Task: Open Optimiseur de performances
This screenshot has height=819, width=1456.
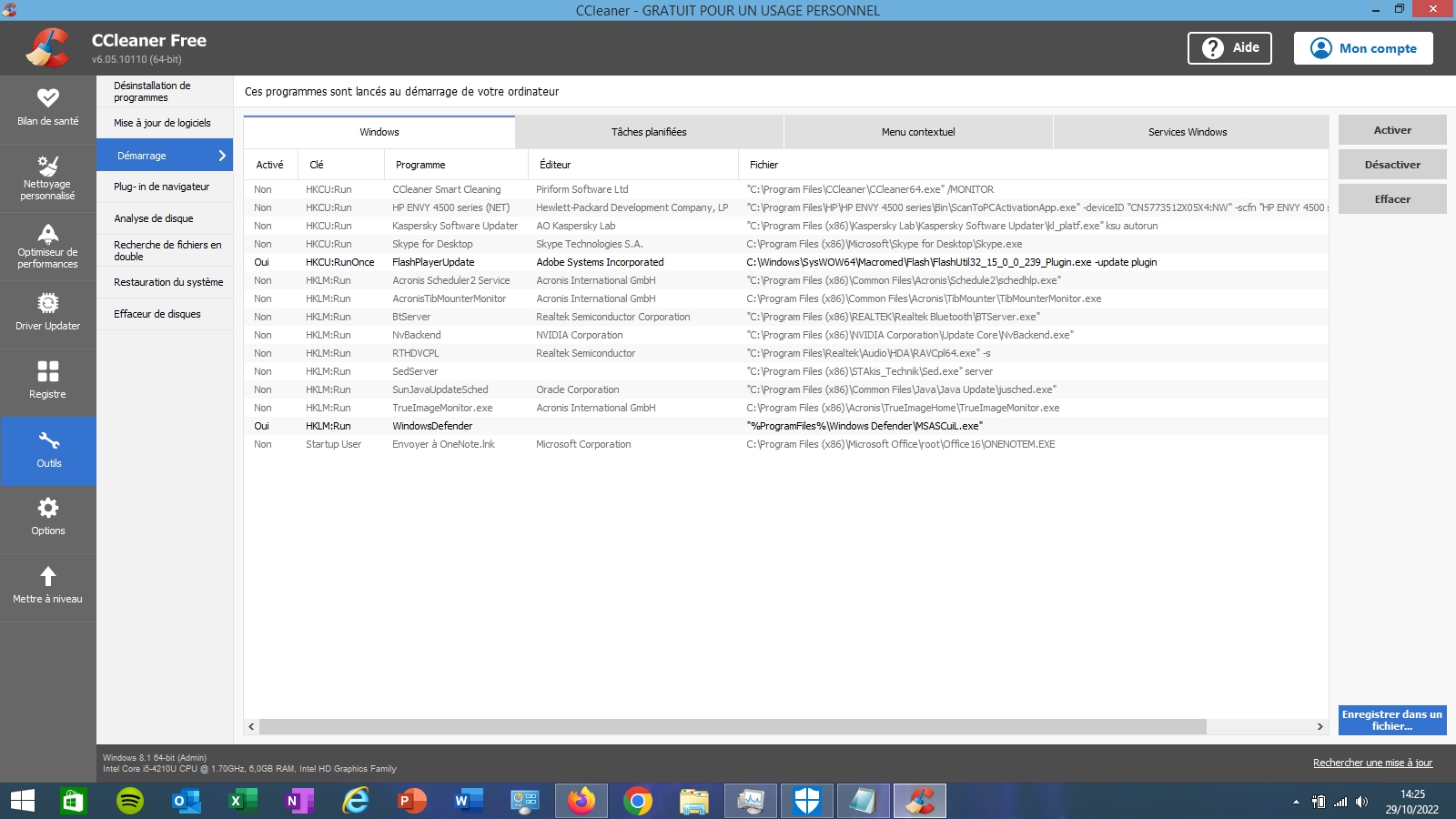Action: pos(47,247)
